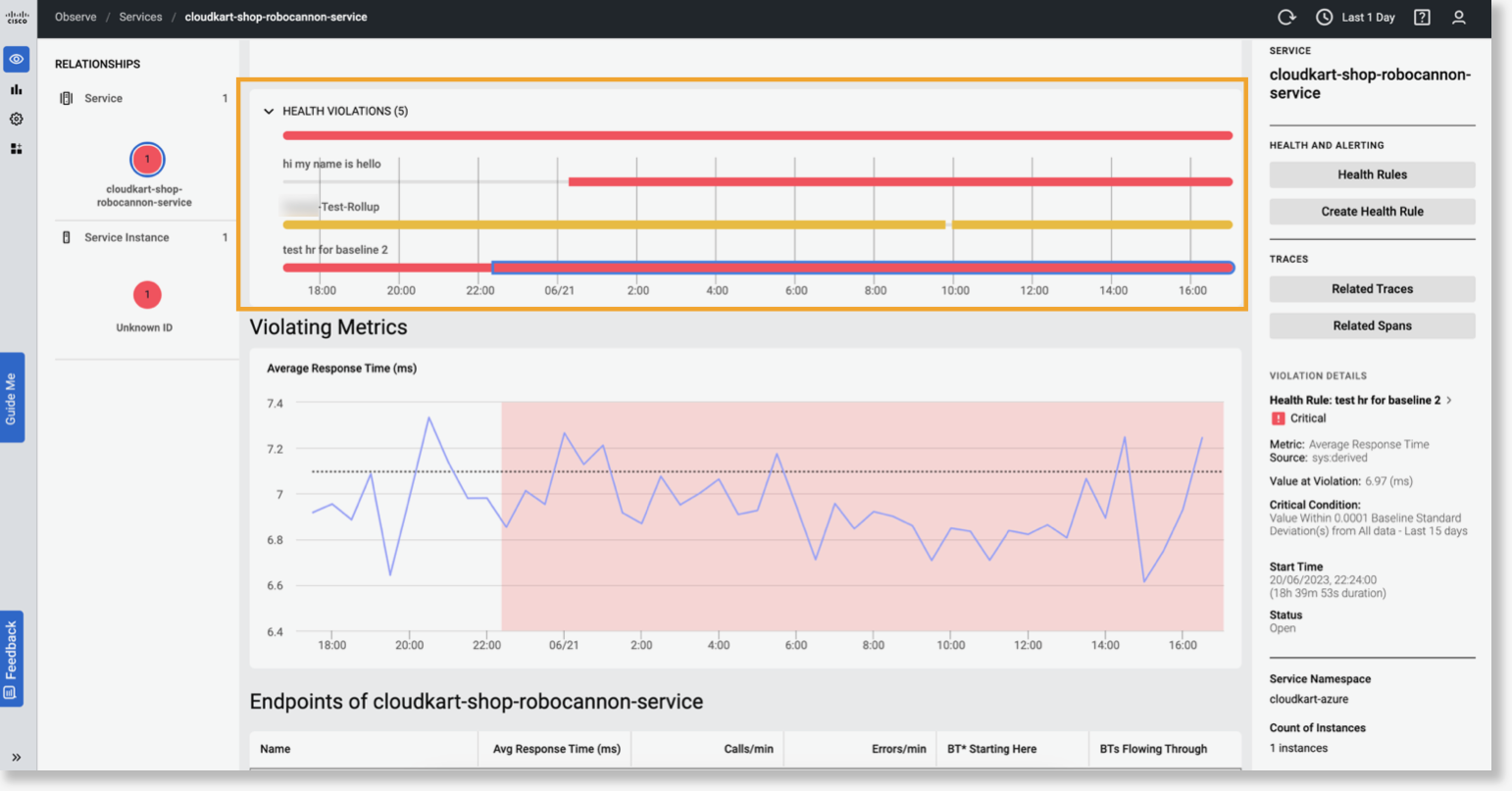Open the Last 1 Day time range selector
This screenshot has height=791, width=1512.
tap(1368, 18)
